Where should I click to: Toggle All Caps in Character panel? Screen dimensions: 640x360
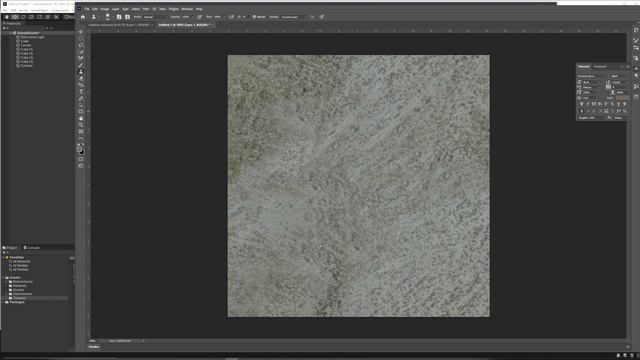tap(593, 104)
